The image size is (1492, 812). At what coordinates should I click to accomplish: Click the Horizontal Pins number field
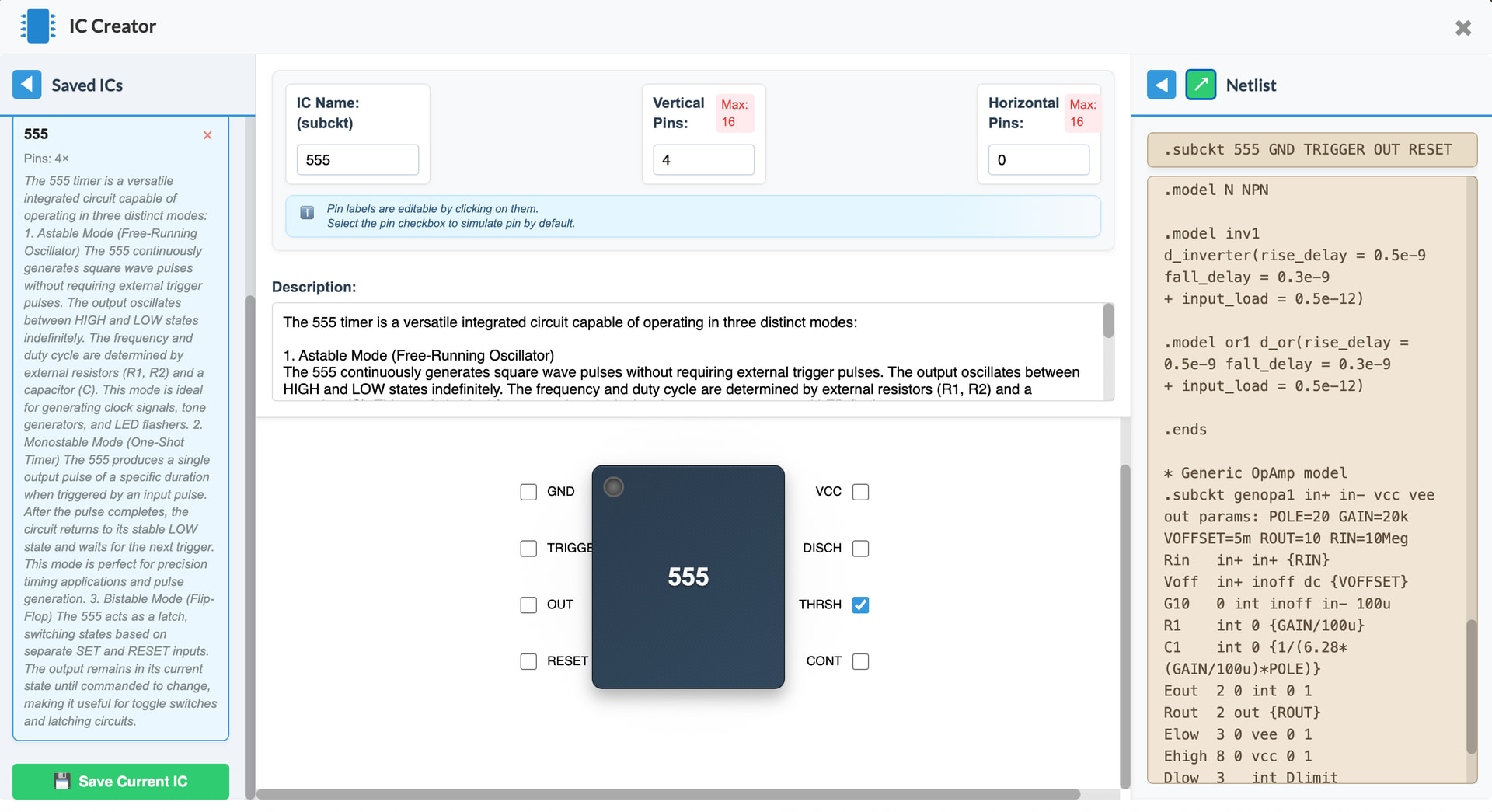click(x=1037, y=160)
